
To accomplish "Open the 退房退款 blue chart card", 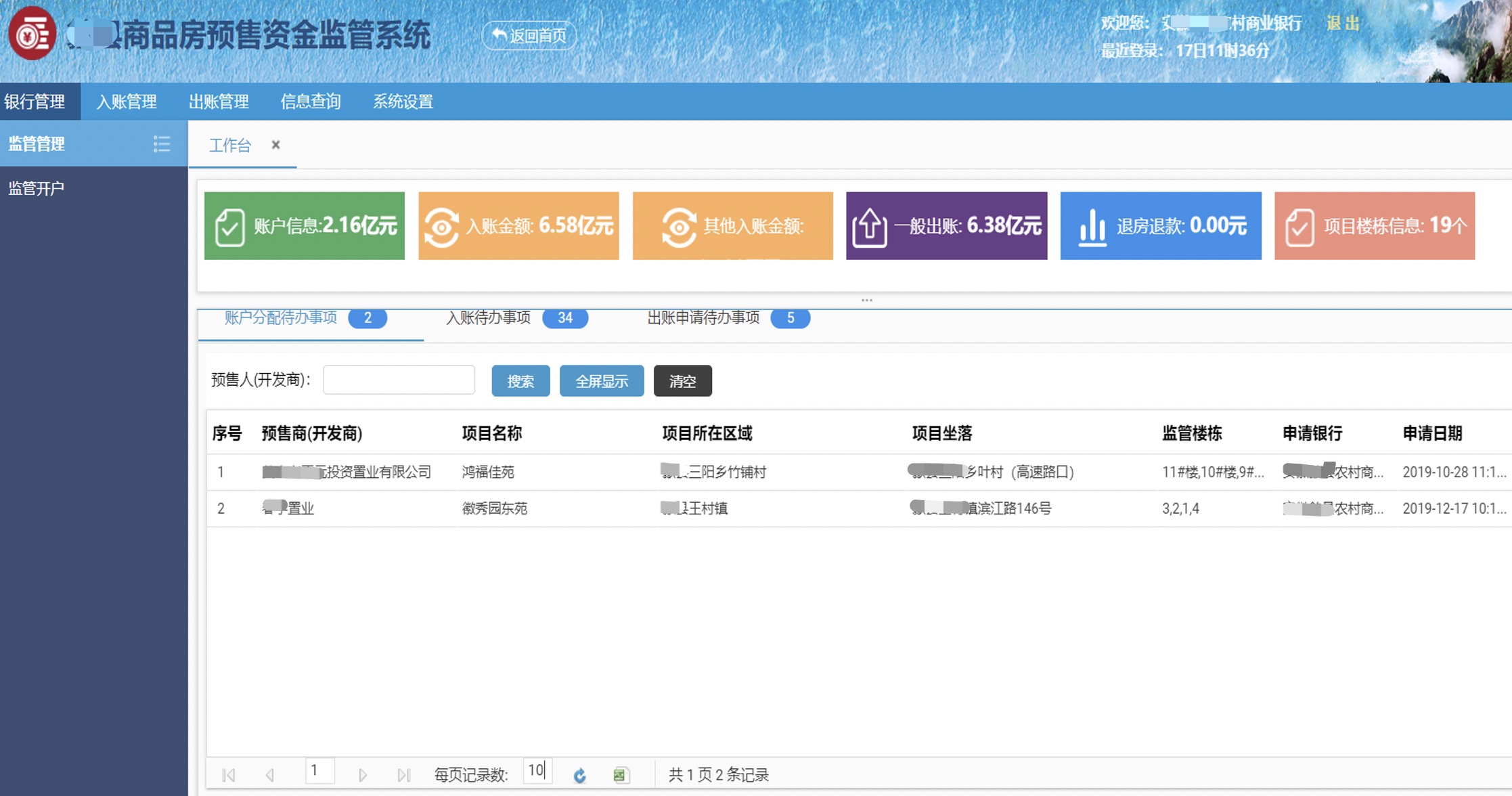I will point(1160,226).
